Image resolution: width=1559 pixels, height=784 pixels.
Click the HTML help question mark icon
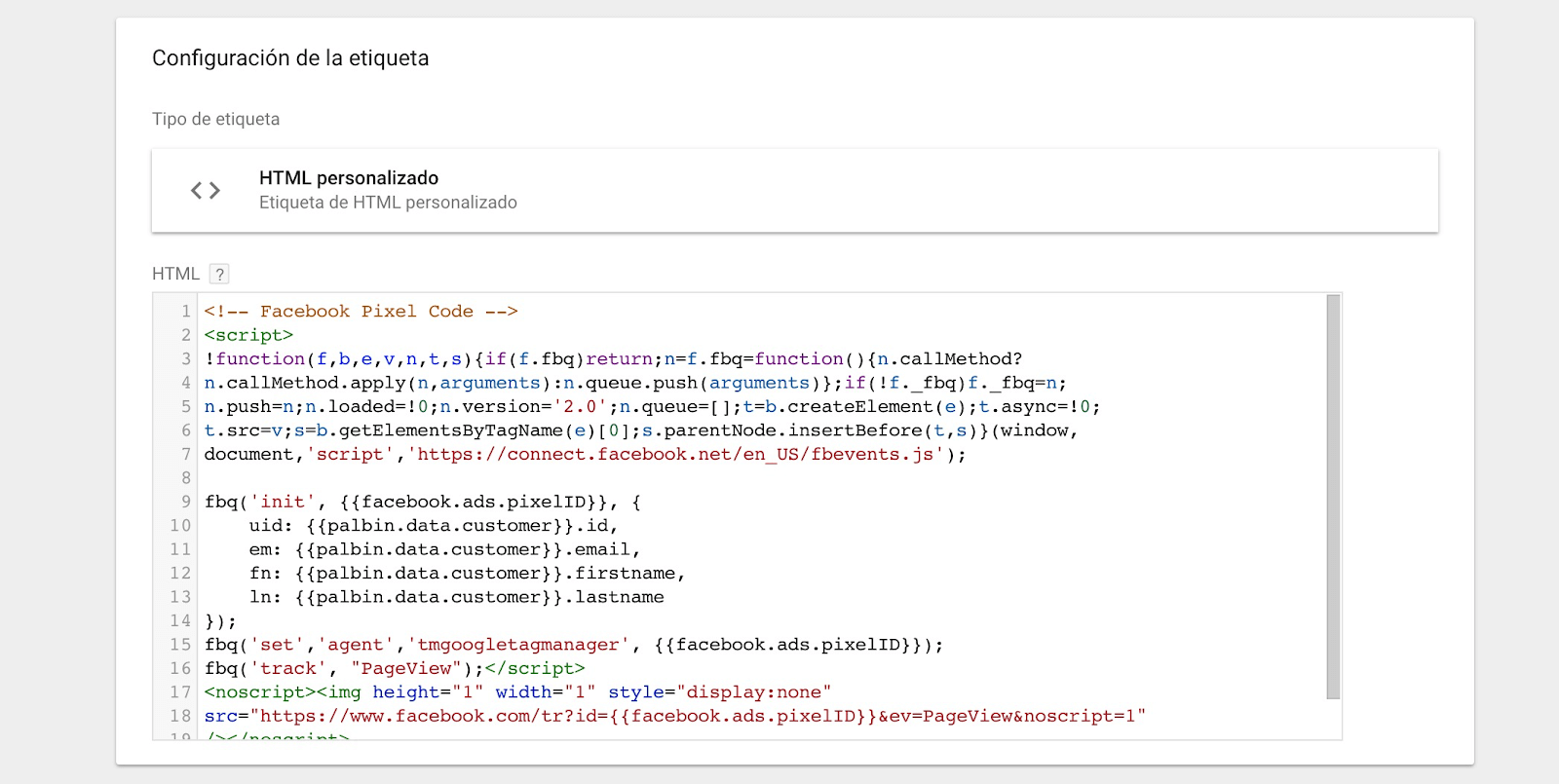click(220, 274)
